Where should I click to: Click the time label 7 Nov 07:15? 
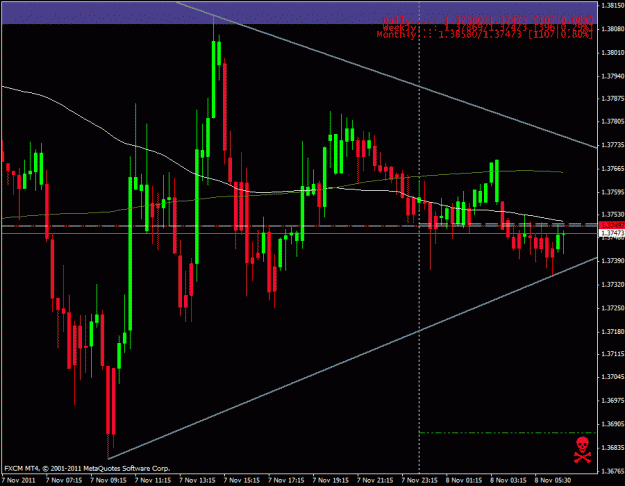click(x=64, y=480)
